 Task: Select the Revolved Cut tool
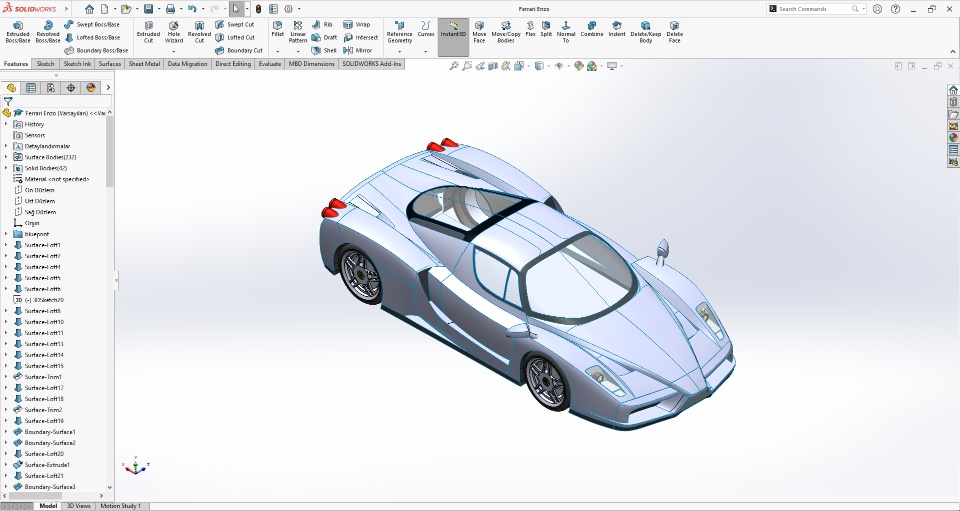199,30
